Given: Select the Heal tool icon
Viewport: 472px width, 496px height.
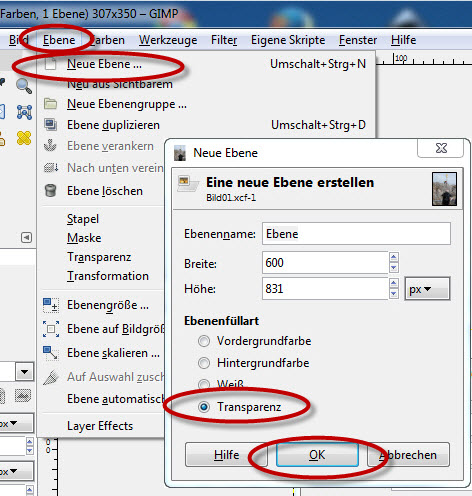Looking at the screenshot, I should point(24,138).
